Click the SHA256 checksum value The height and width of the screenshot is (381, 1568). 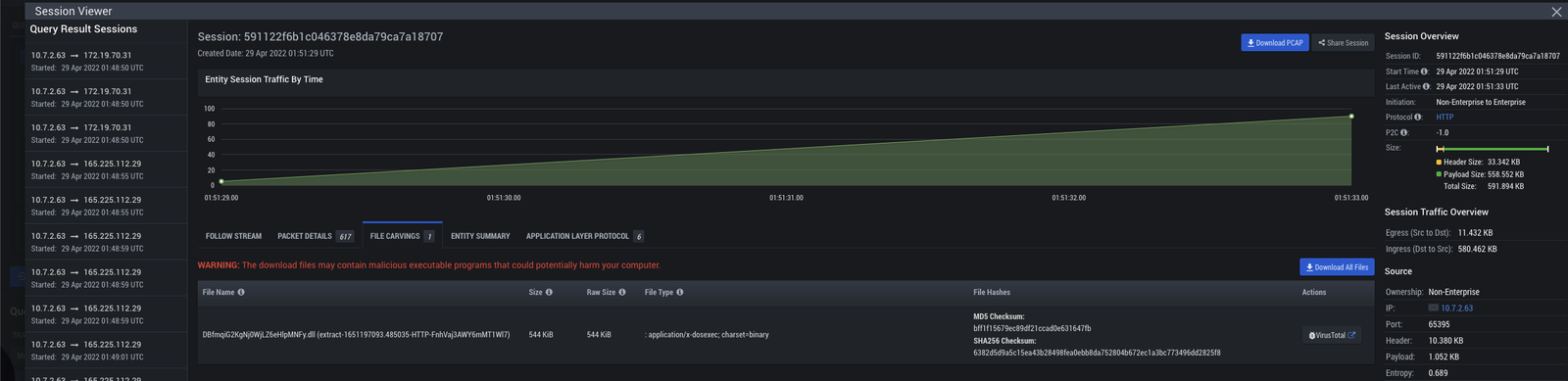(x=1097, y=353)
